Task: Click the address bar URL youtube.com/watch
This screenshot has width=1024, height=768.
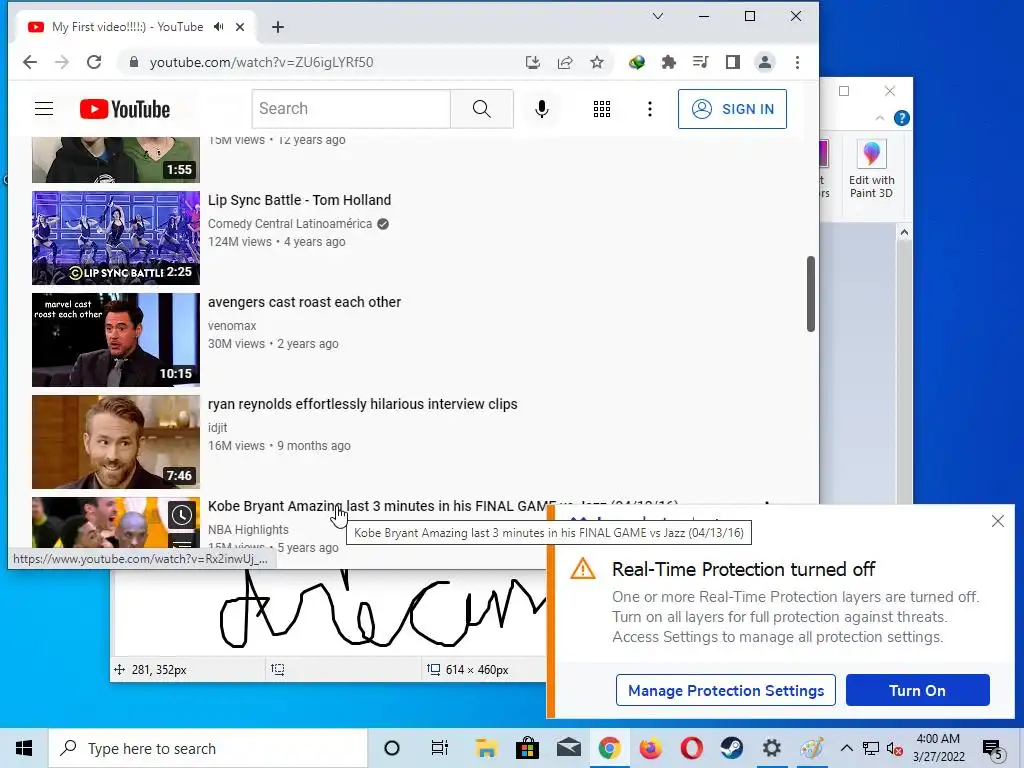Action: (261, 62)
